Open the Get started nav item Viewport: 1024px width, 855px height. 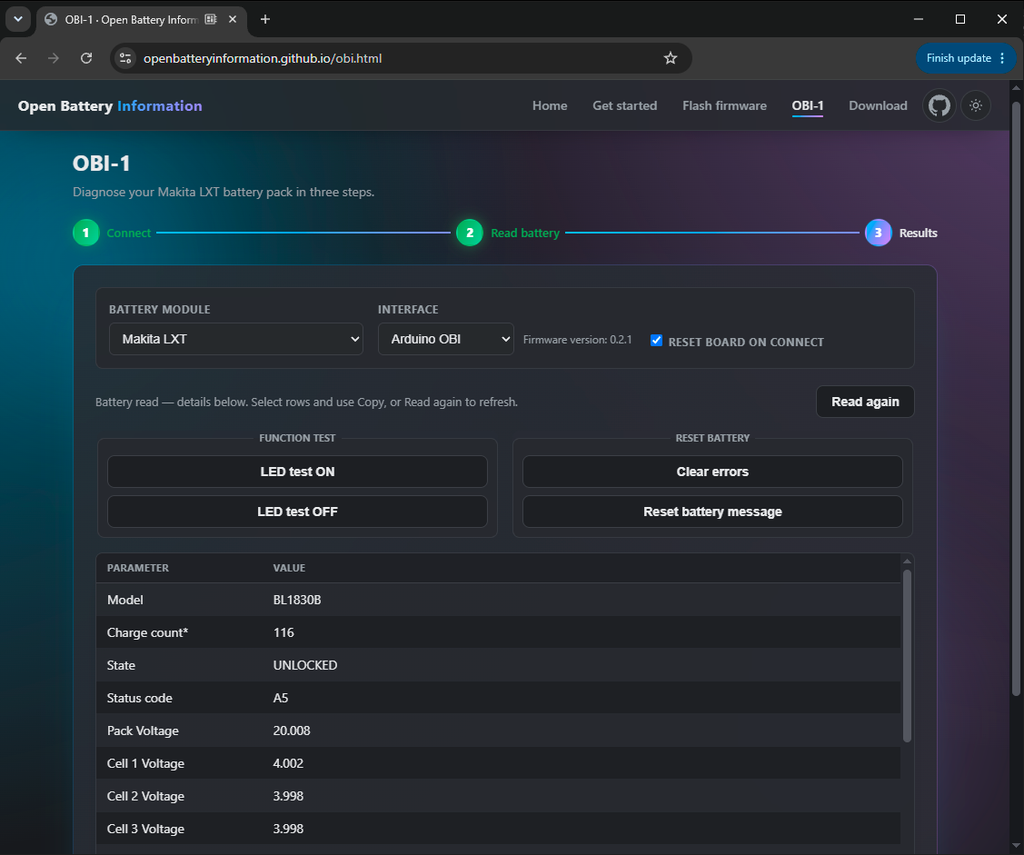click(x=624, y=106)
